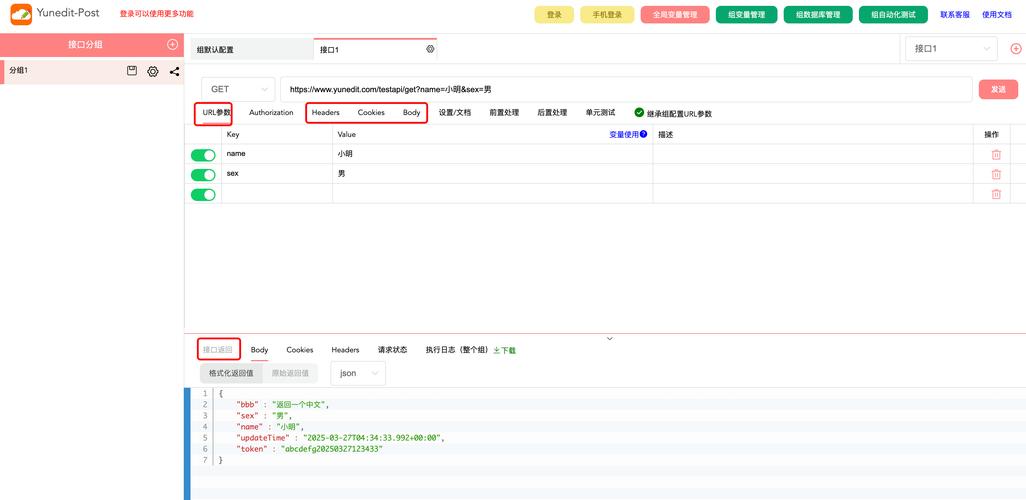
Task: Open the GET method dropdown
Action: [x=238, y=89]
